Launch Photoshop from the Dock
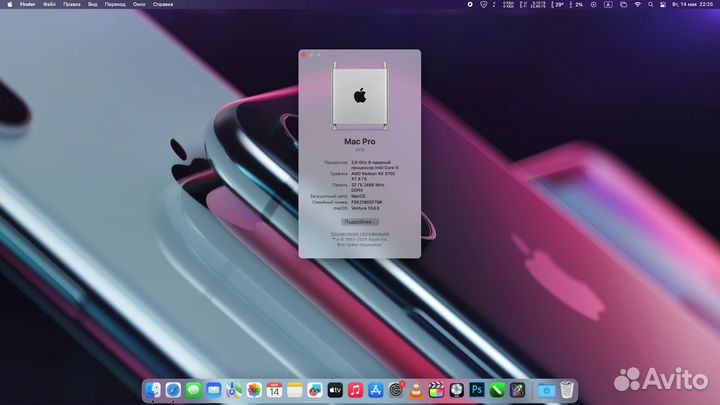Viewport: 720px width, 405px height. [x=477, y=390]
